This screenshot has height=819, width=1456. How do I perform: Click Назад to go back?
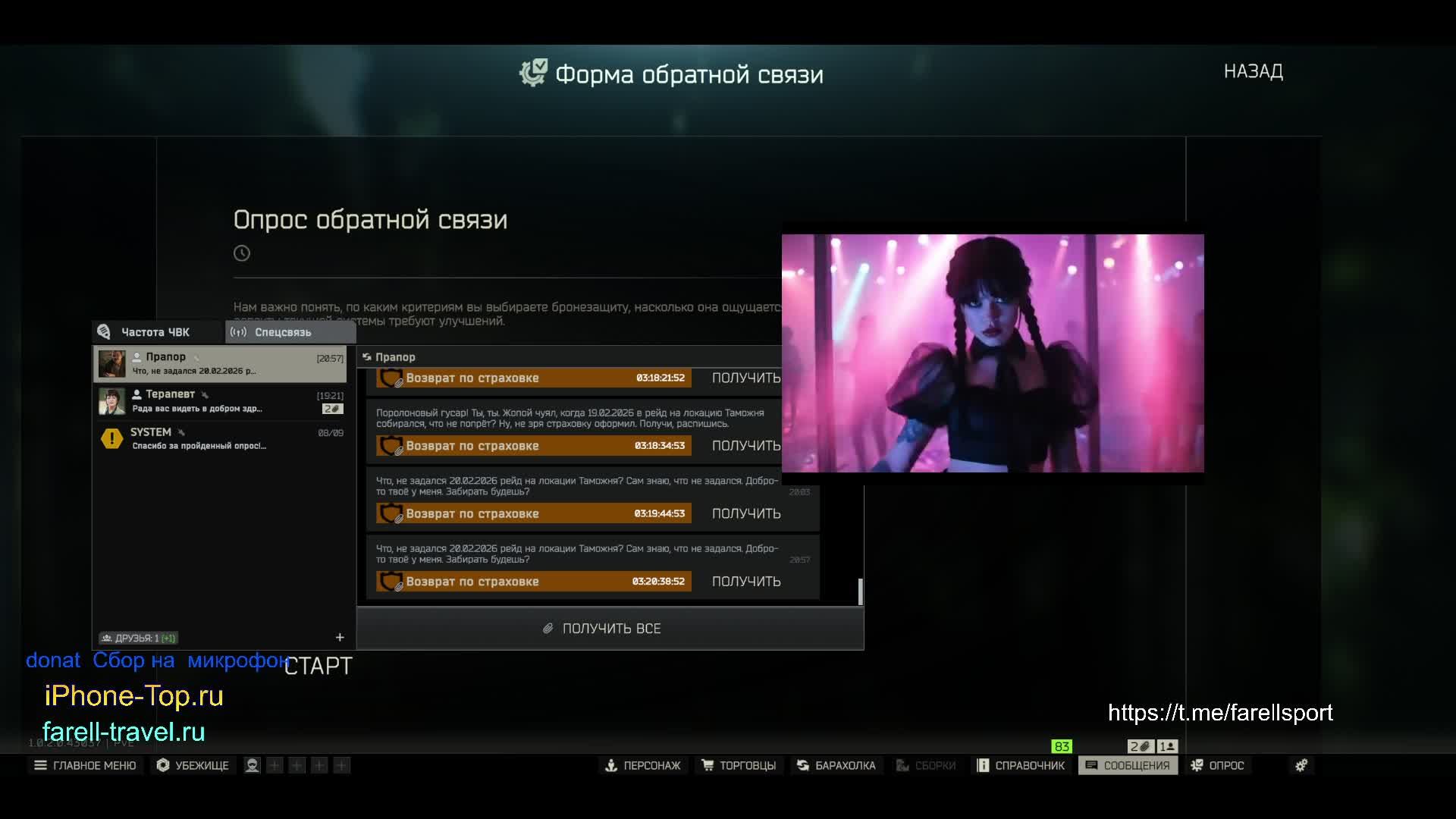click(x=1253, y=71)
